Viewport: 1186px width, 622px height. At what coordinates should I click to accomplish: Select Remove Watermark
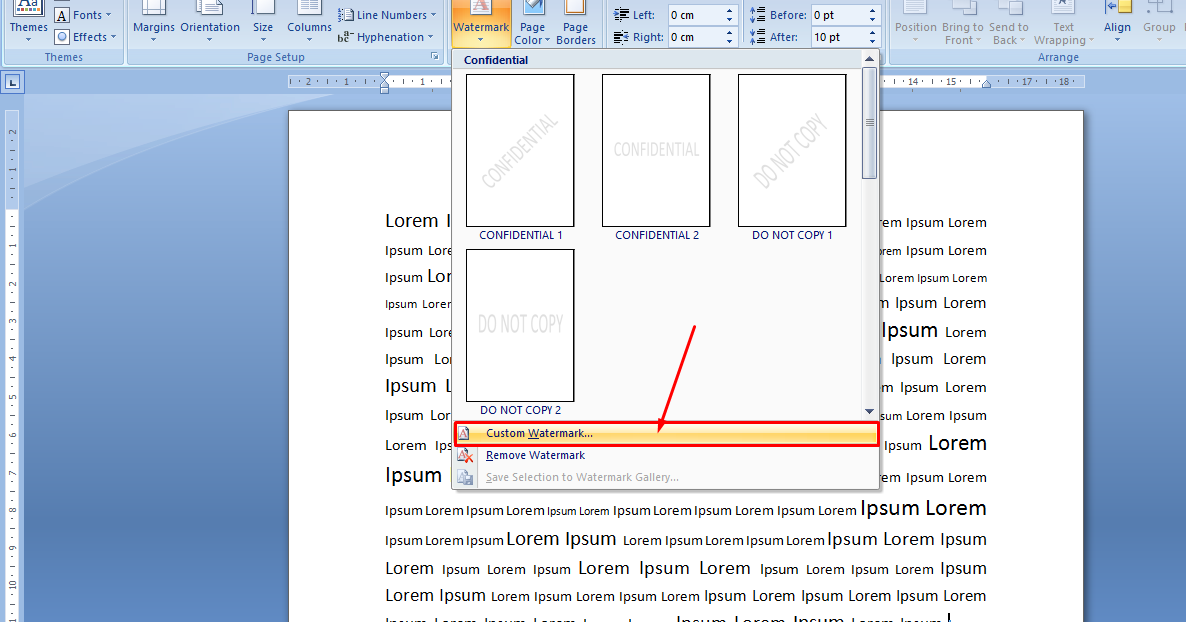[534, 455]
